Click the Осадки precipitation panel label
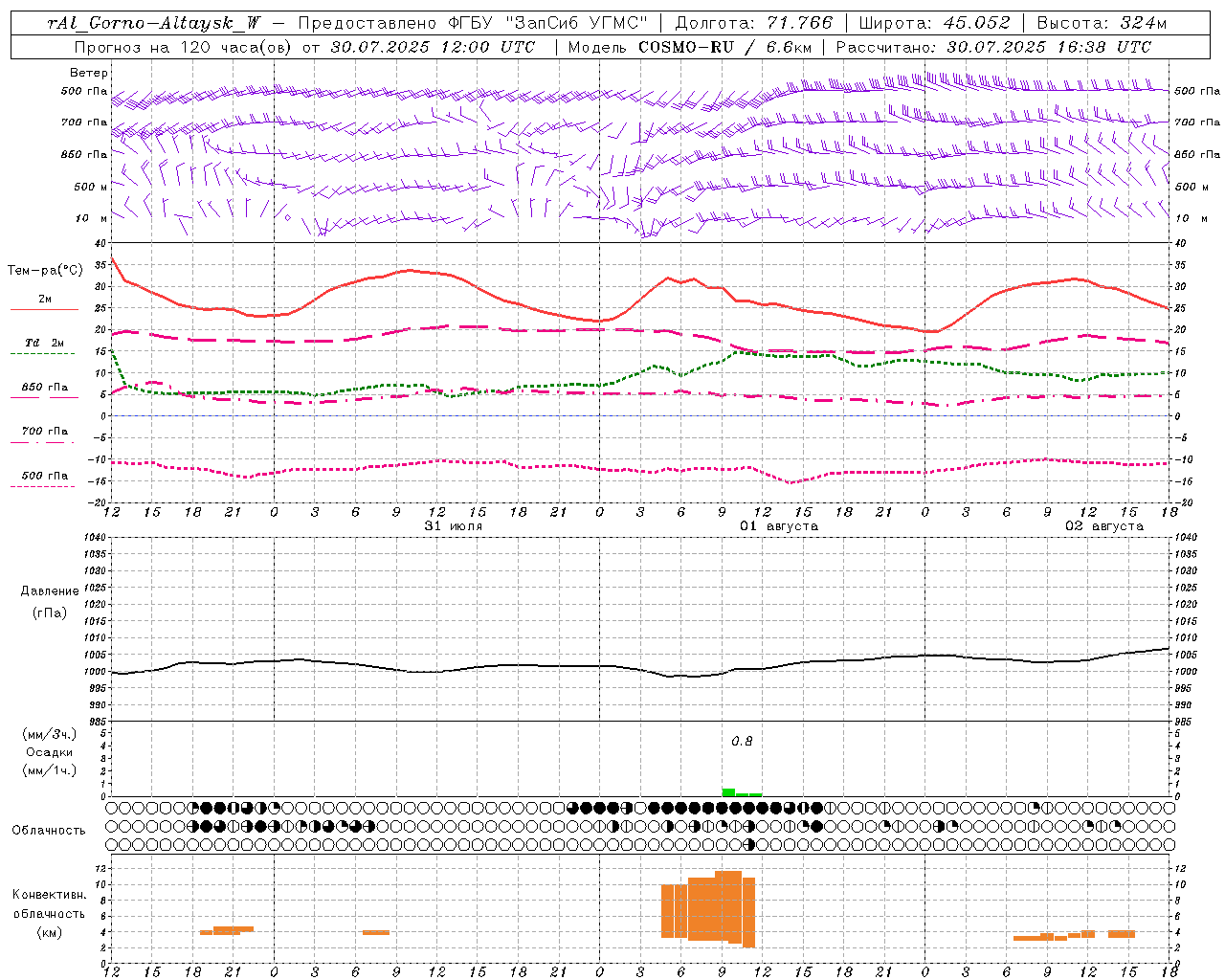Viewport: 1225px width, 980px height. point(49,752)
